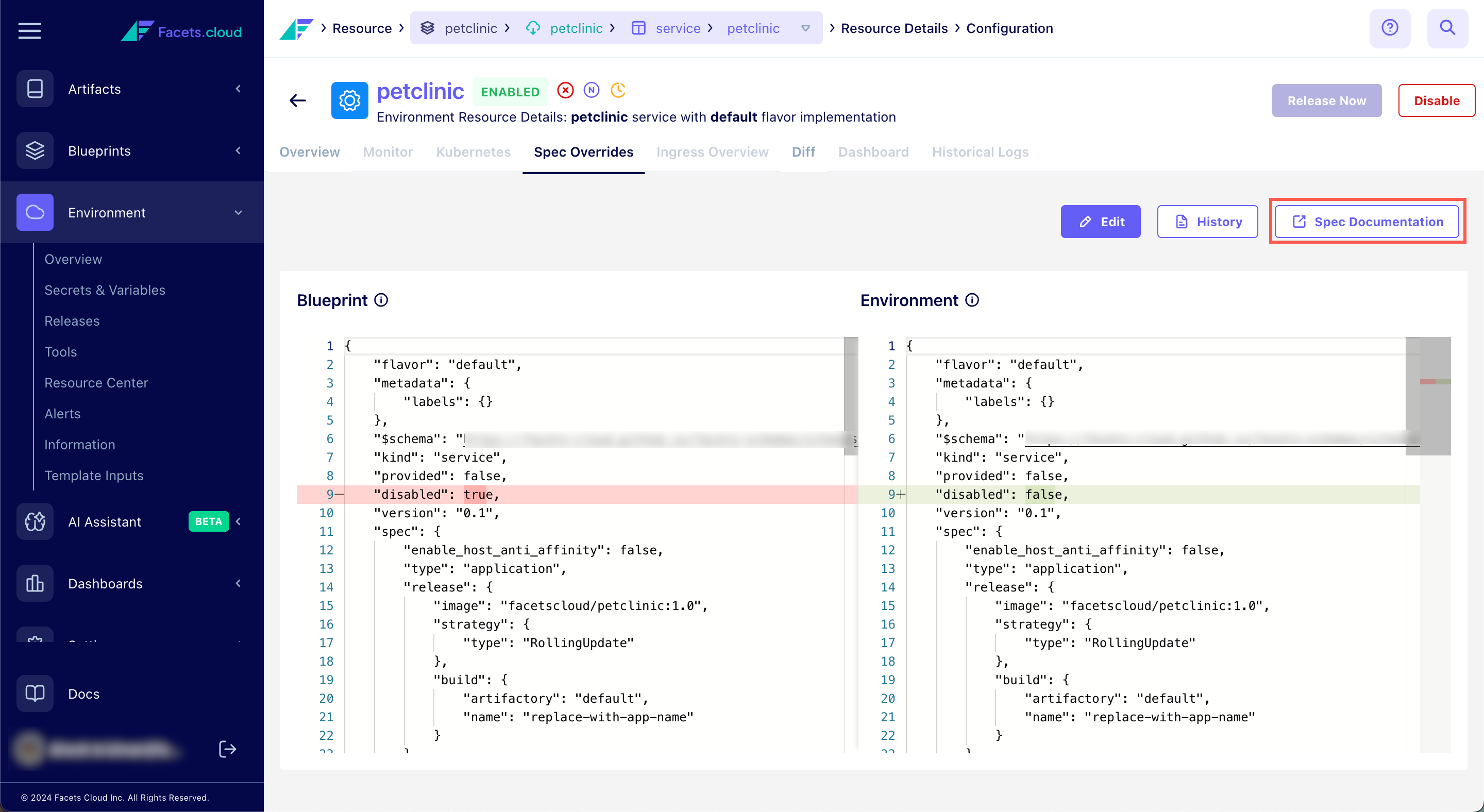Click the purple N status icon
The width and height of the screenshot is (1484, 812).
click(x=592, y=90)
